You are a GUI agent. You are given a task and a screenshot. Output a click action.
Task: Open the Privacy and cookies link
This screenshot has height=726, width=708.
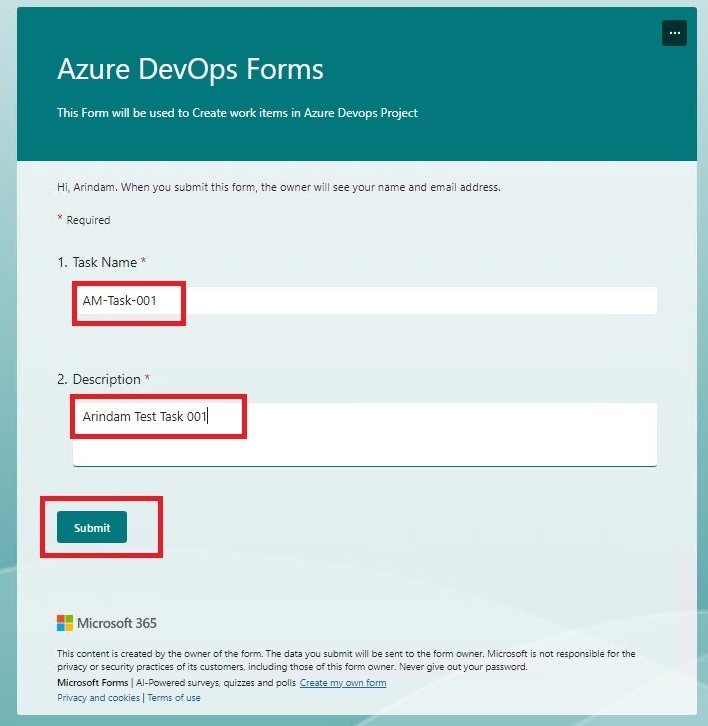[98, 697]
